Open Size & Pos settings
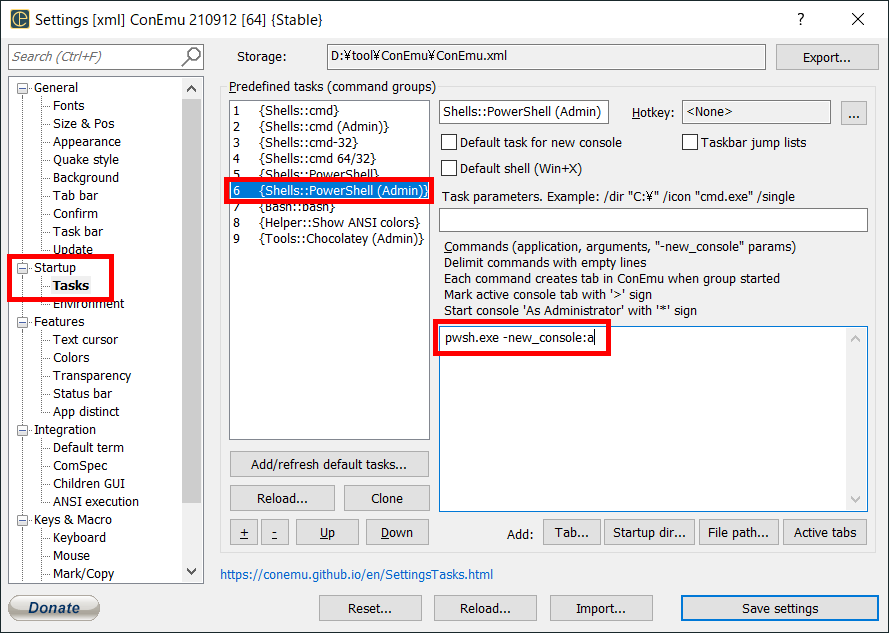 coord(83,124)
